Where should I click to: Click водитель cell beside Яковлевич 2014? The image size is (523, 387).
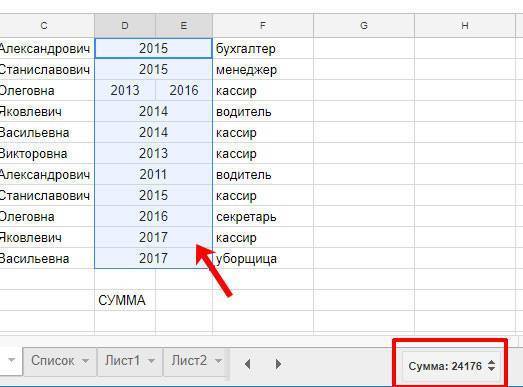[263, 111]
